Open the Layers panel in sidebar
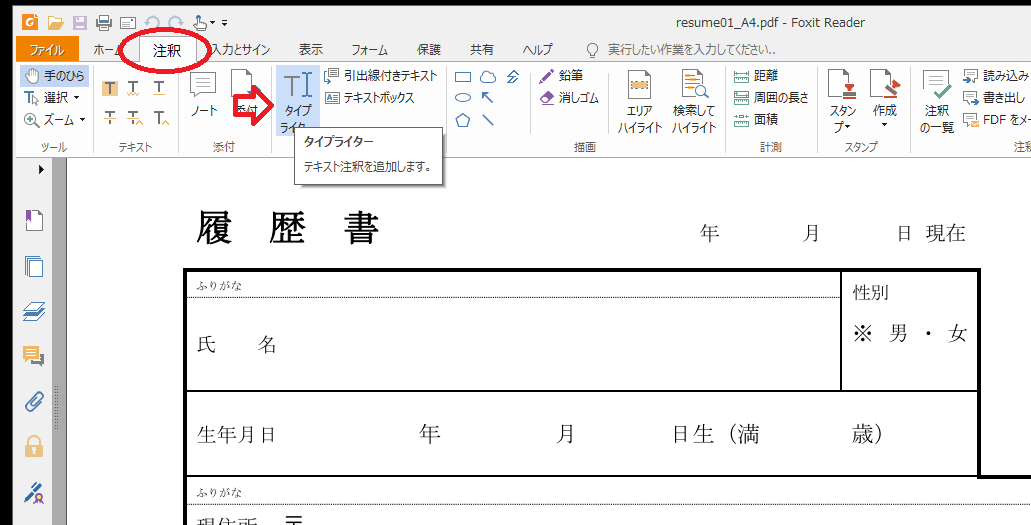 (34, 311)
